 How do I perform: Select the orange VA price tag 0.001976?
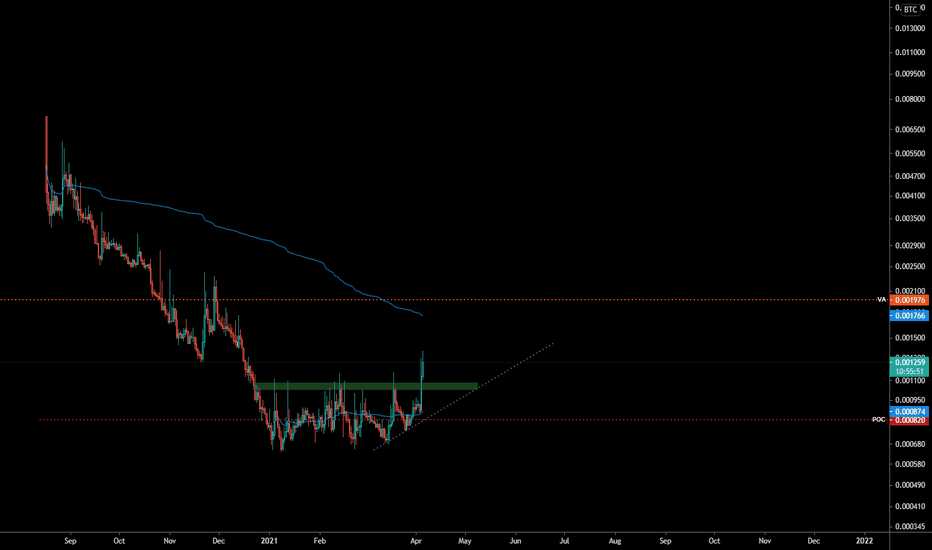[909, 300]
